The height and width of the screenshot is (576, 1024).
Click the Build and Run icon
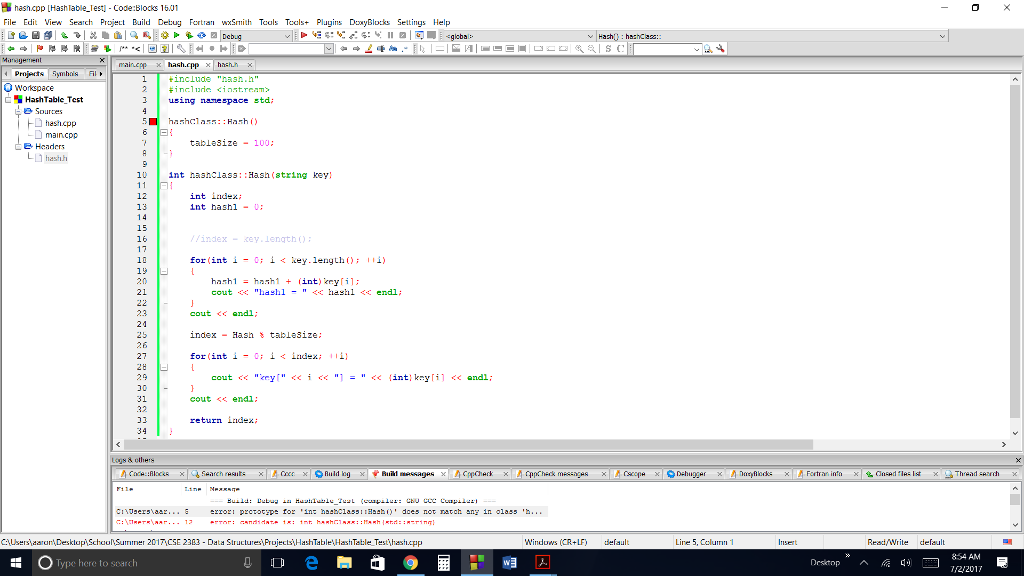[x=190, y=33]
